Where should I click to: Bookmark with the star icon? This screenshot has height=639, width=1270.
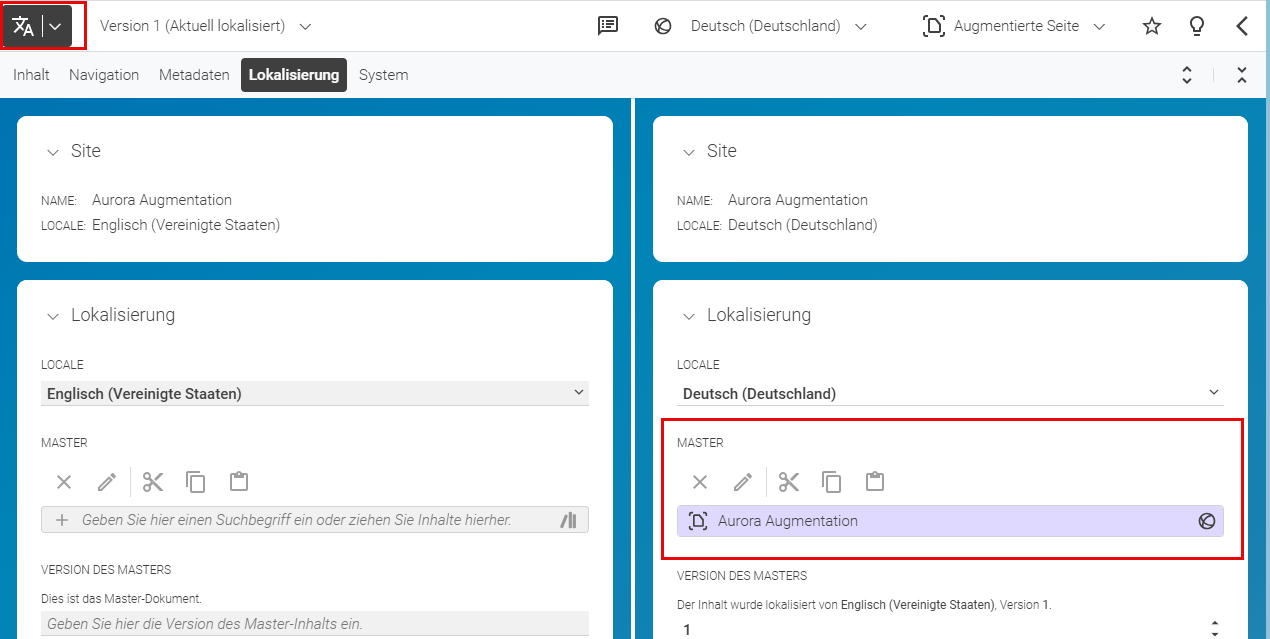(x=1152, y=26)
